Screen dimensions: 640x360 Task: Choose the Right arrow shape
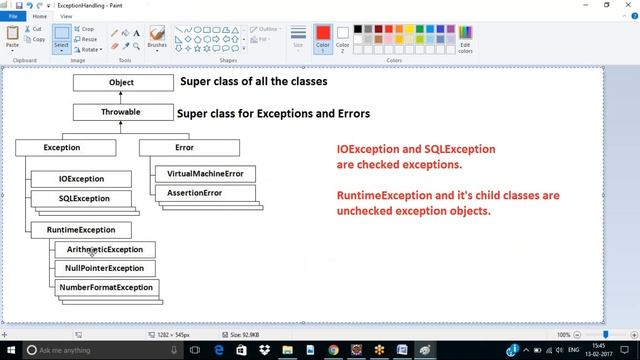[x=216, y=39]
